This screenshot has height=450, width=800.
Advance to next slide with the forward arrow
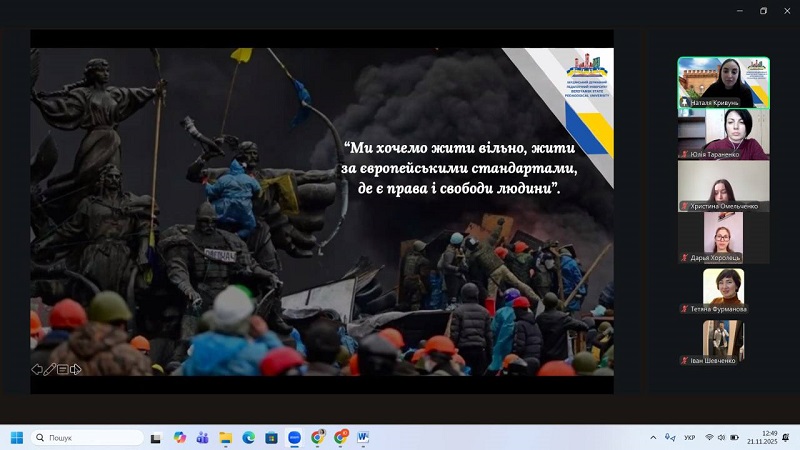click(76, 369)
